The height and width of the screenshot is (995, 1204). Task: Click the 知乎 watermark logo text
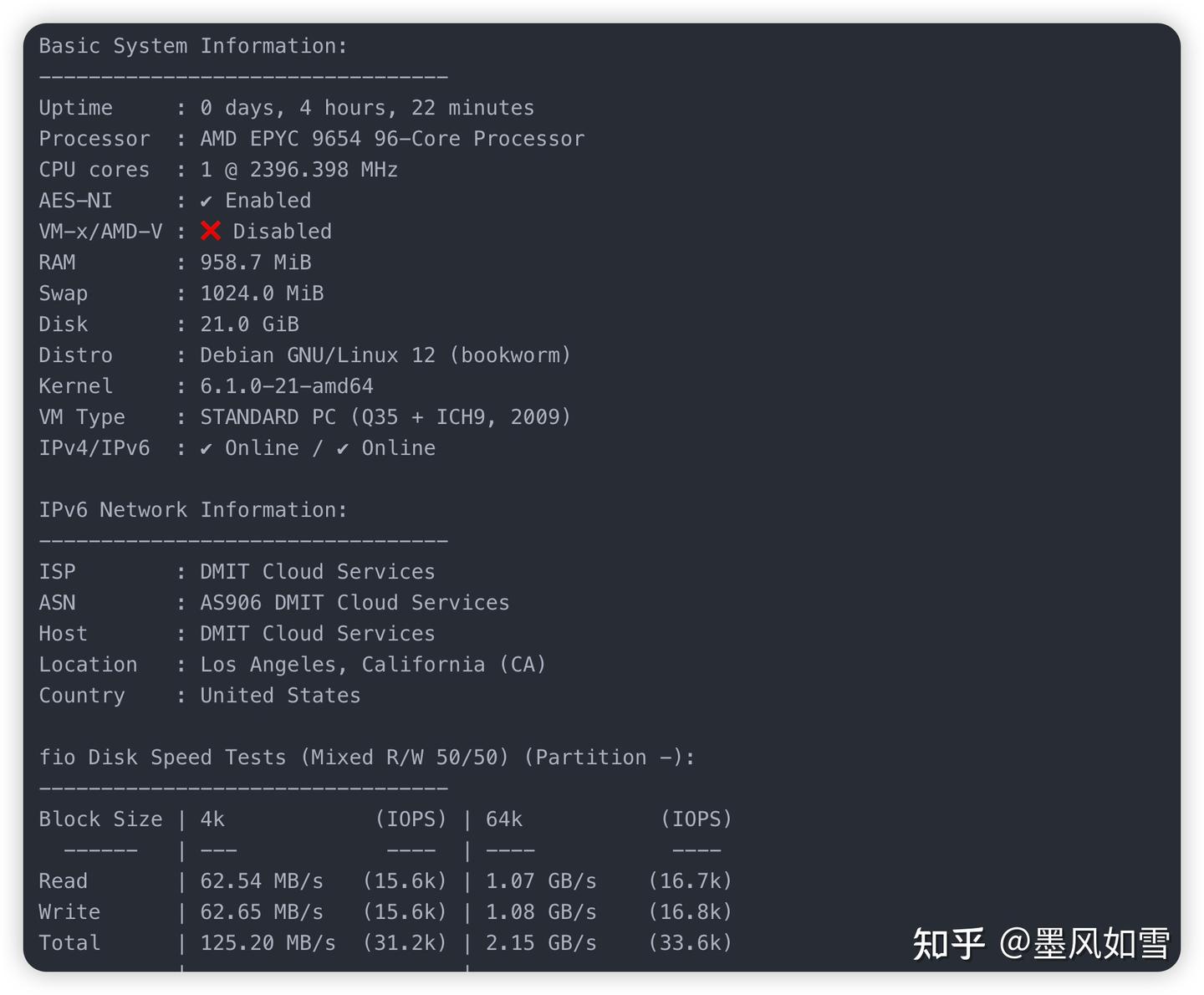pyautogui.click(x=948, y=944)
